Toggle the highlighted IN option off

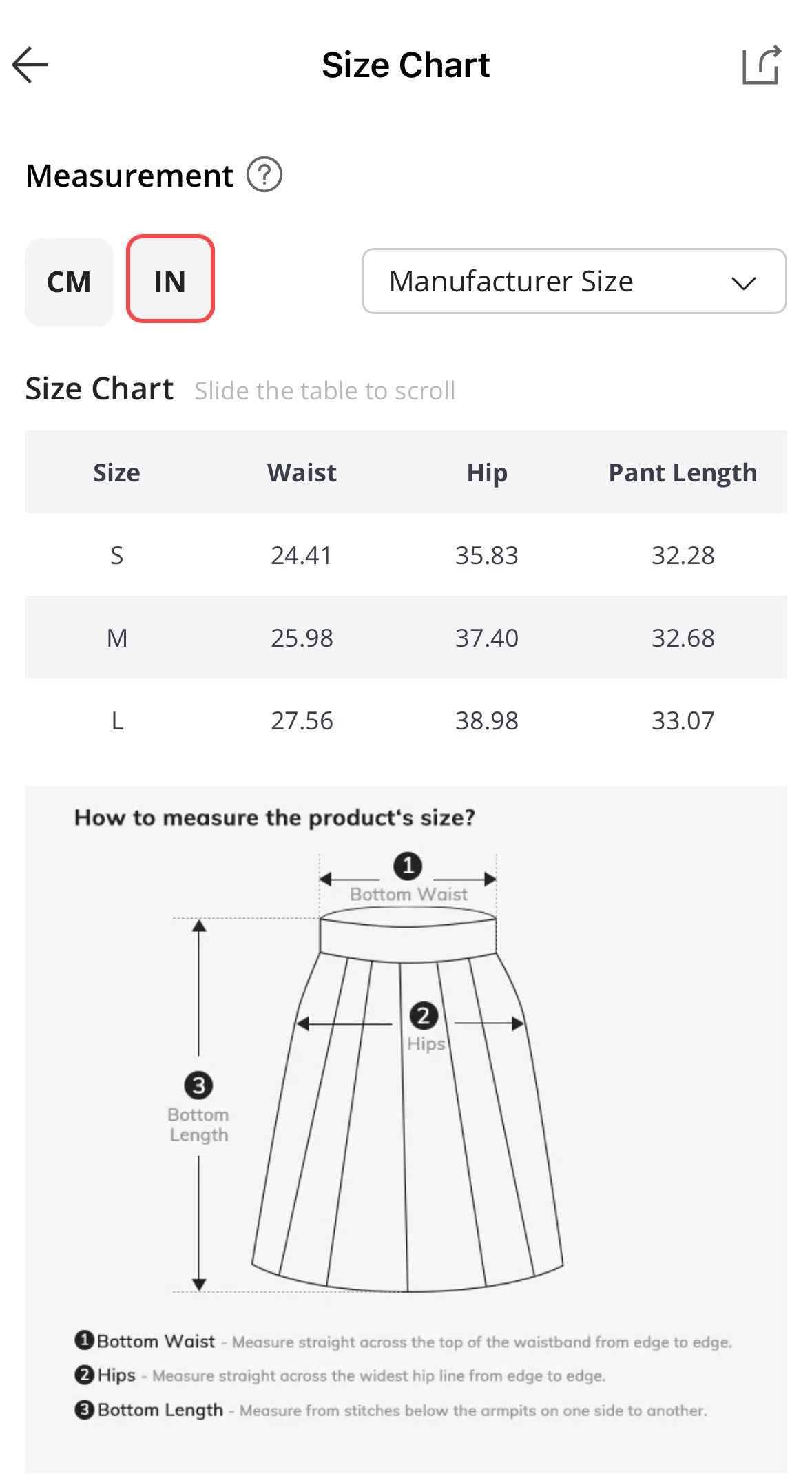(170, 282)
